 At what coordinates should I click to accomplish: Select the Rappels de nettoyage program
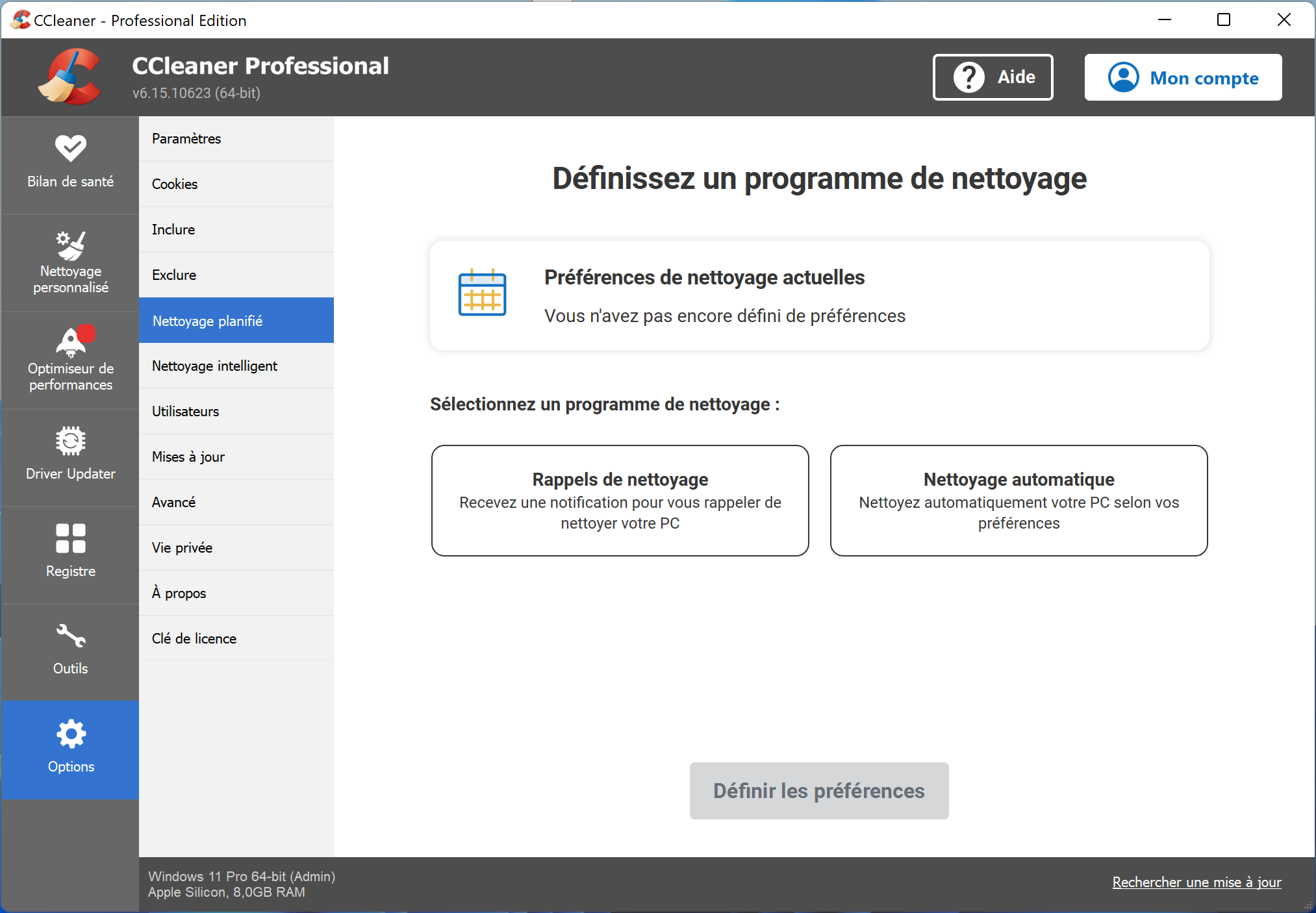[619, 501]
